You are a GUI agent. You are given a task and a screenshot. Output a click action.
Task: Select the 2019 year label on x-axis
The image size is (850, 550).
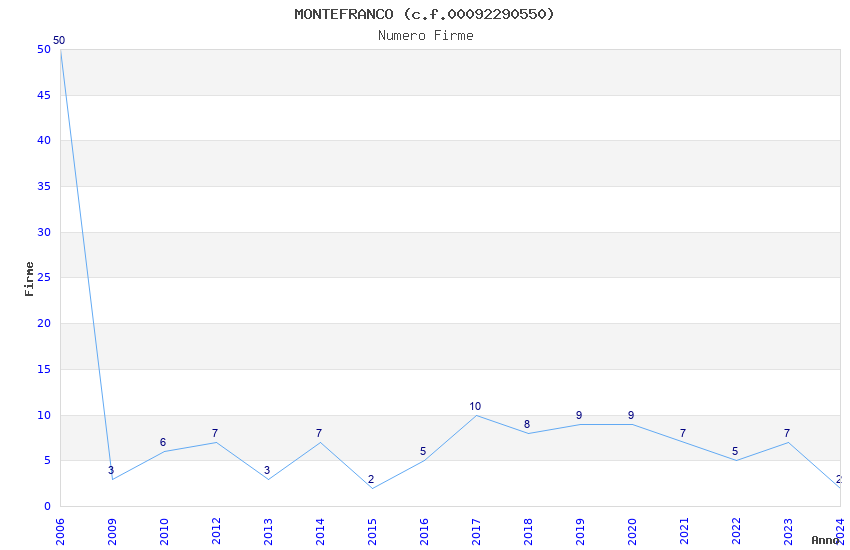point(581,532)
